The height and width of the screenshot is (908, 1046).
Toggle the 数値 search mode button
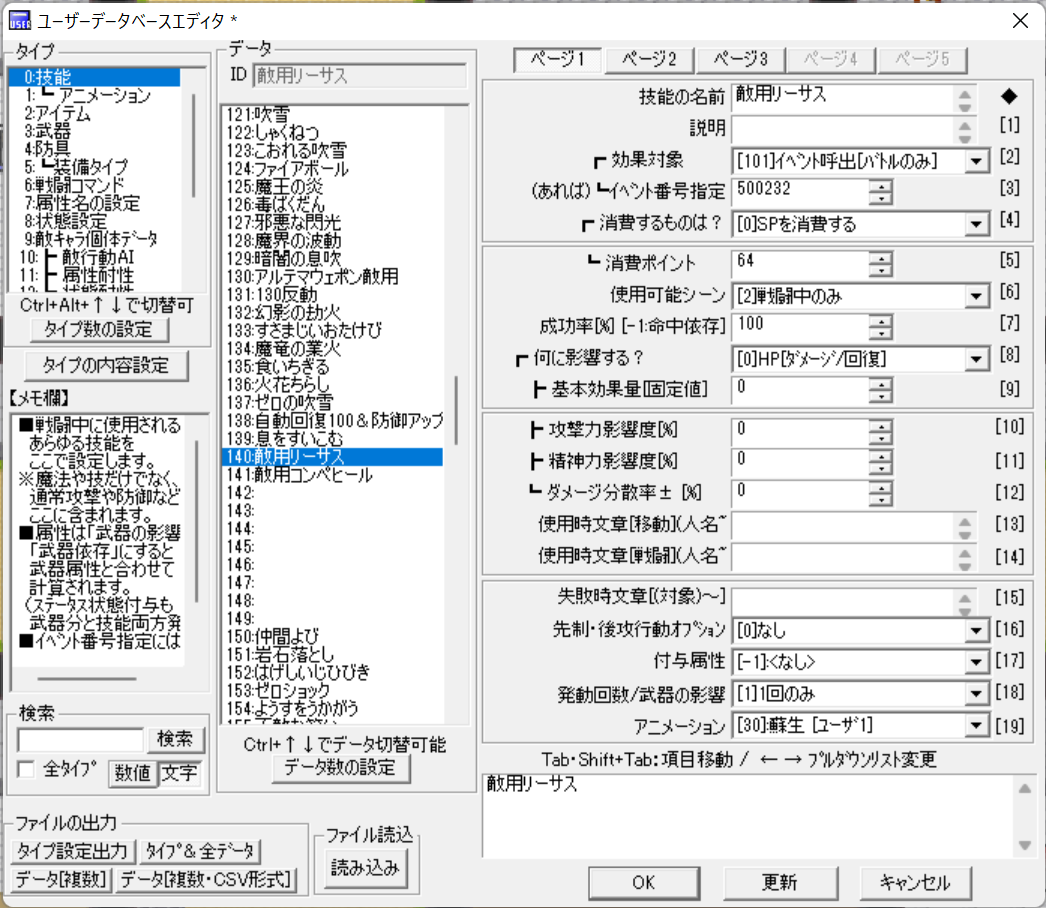(x=133, y=773)
